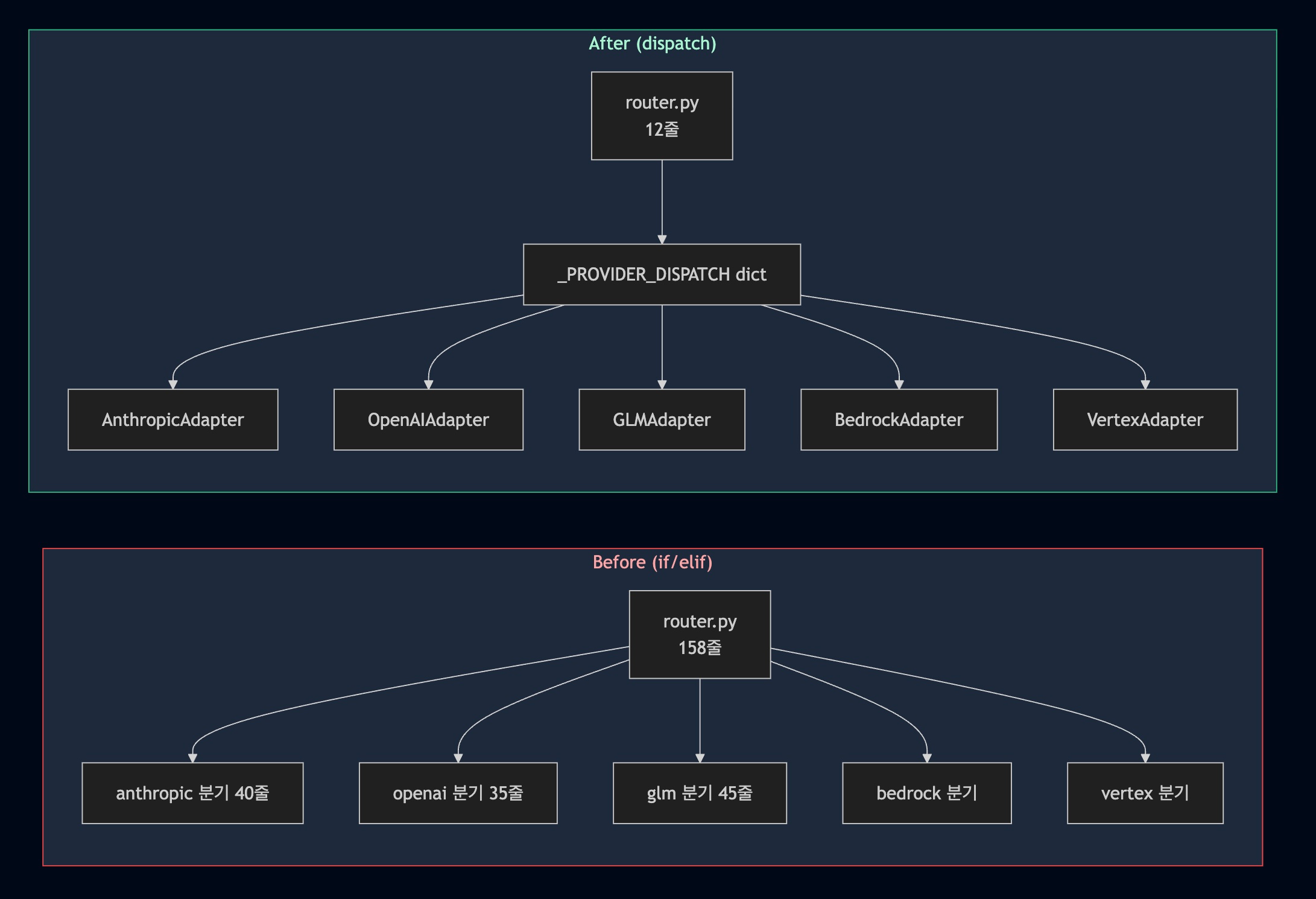Click the router.py 158줄 node
The width and height of the screenshot is (1316, 899).
point(700,634)
